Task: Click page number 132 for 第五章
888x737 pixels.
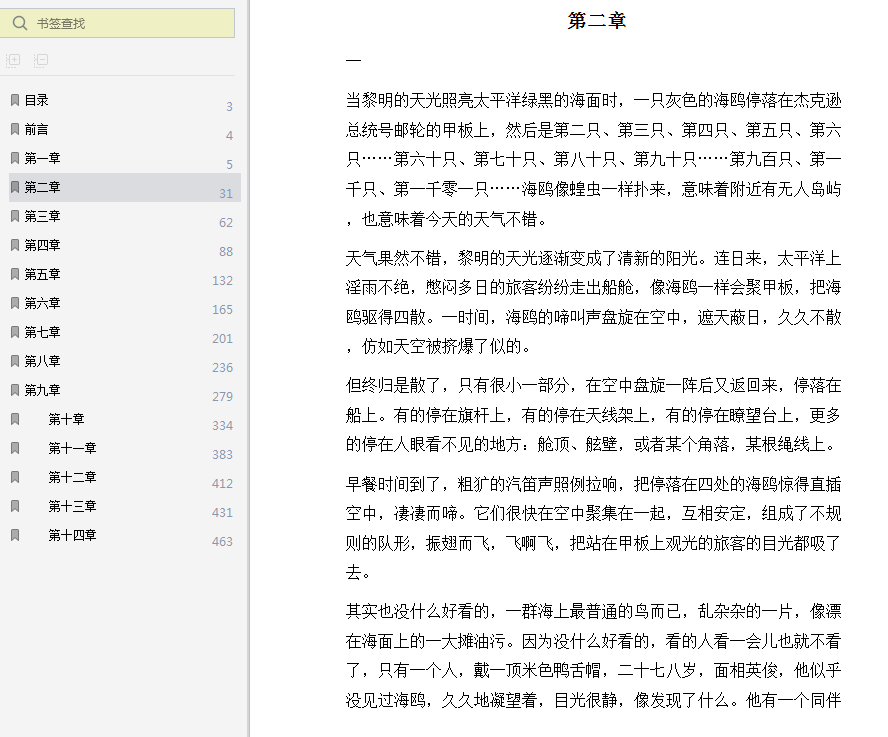Action: (223, 280)
